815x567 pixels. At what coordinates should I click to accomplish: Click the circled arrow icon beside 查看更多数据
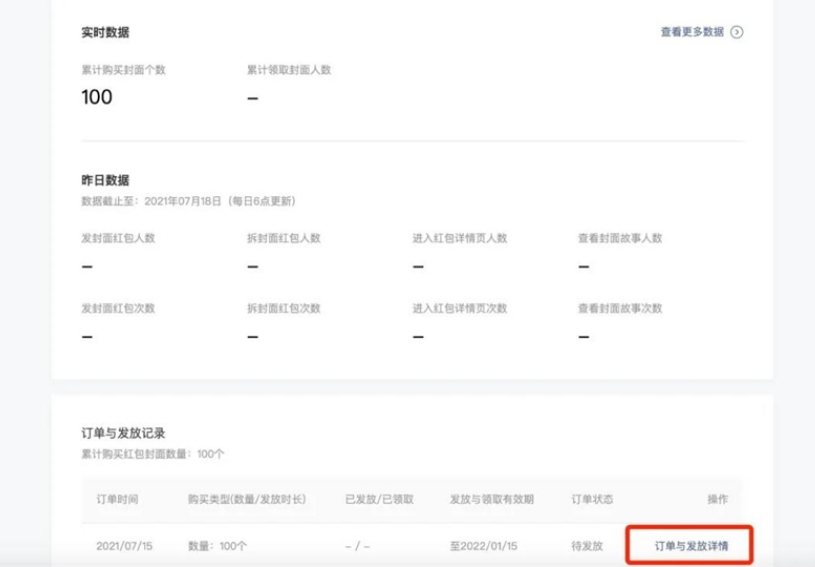(737, 32)
